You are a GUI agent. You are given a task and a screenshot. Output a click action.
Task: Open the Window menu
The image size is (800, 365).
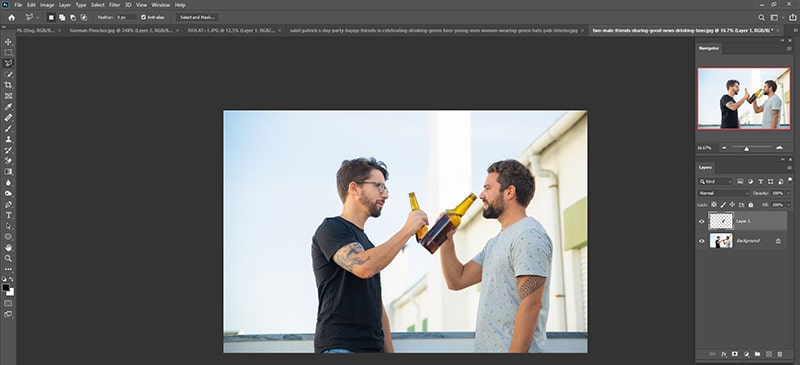(160, 5)
